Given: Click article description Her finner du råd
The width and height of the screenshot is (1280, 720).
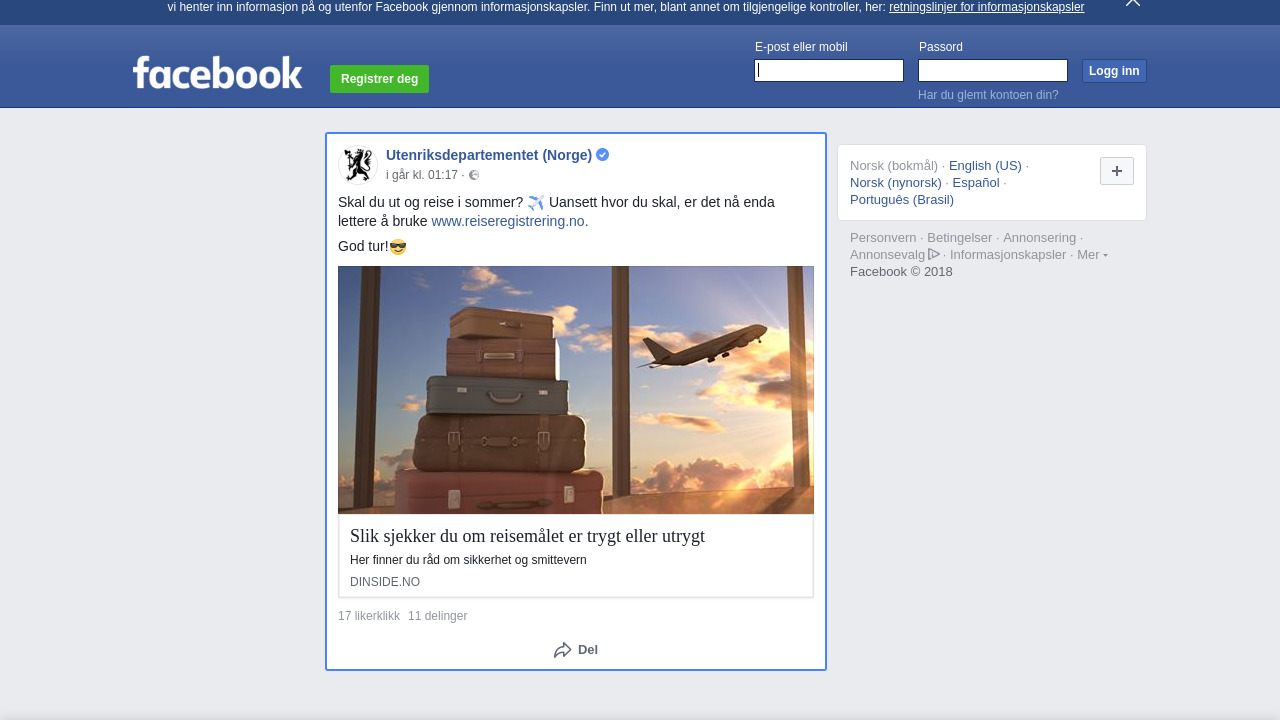Looking at the screenshot, I should [468, 560].
